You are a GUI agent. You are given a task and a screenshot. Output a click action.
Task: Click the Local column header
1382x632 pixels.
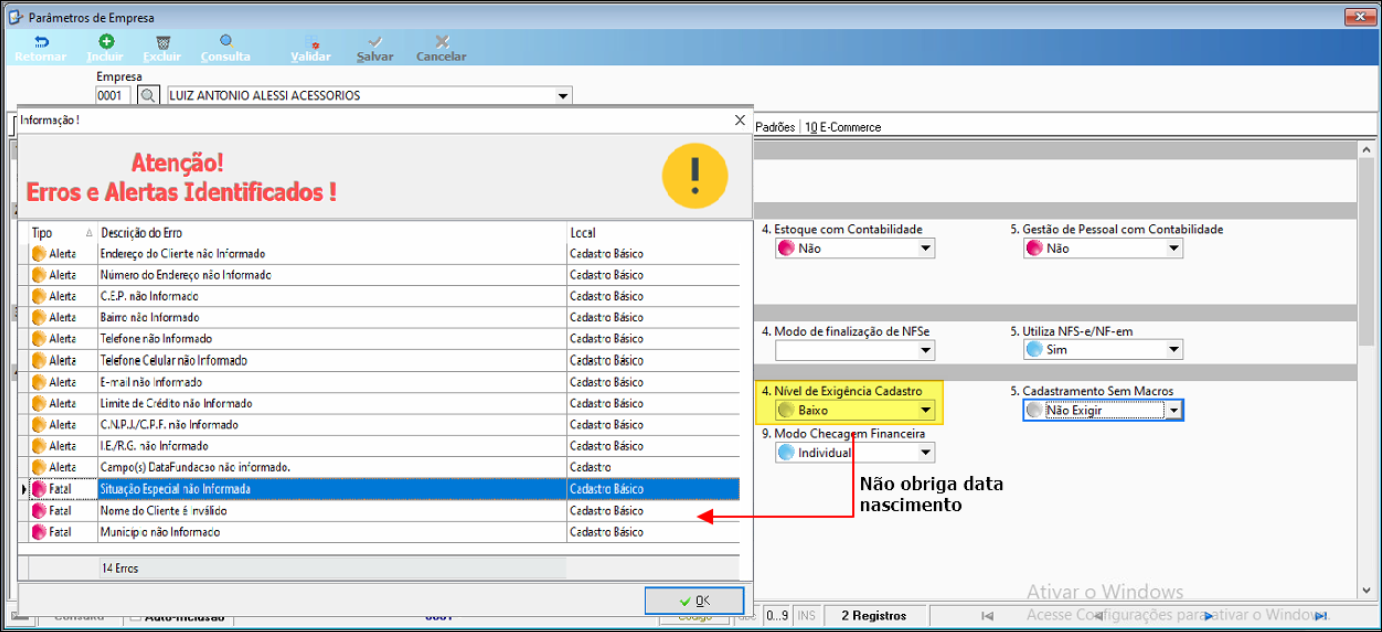[x=653, y=233]
